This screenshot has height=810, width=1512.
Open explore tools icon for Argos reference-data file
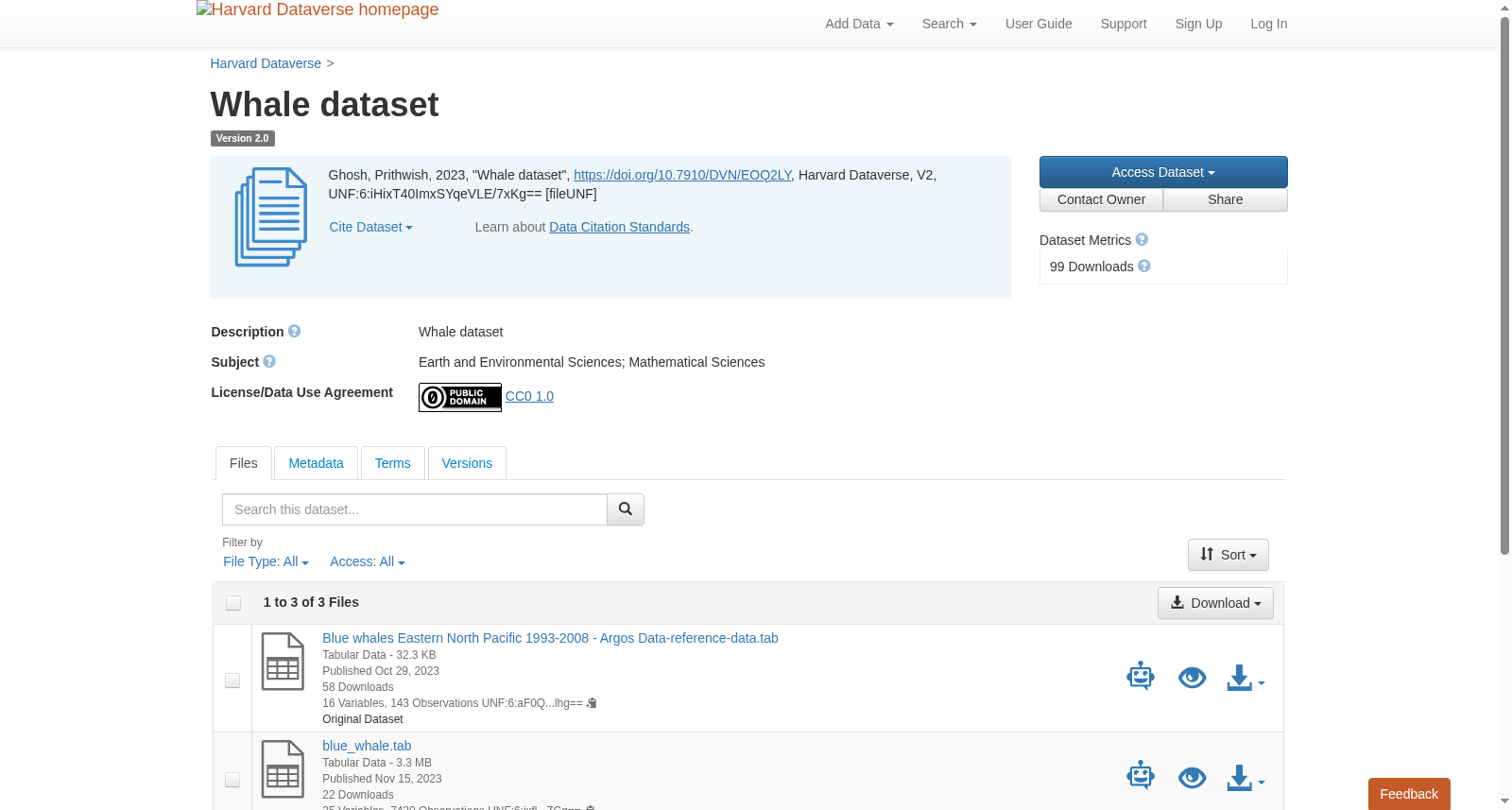[1141, 677]
